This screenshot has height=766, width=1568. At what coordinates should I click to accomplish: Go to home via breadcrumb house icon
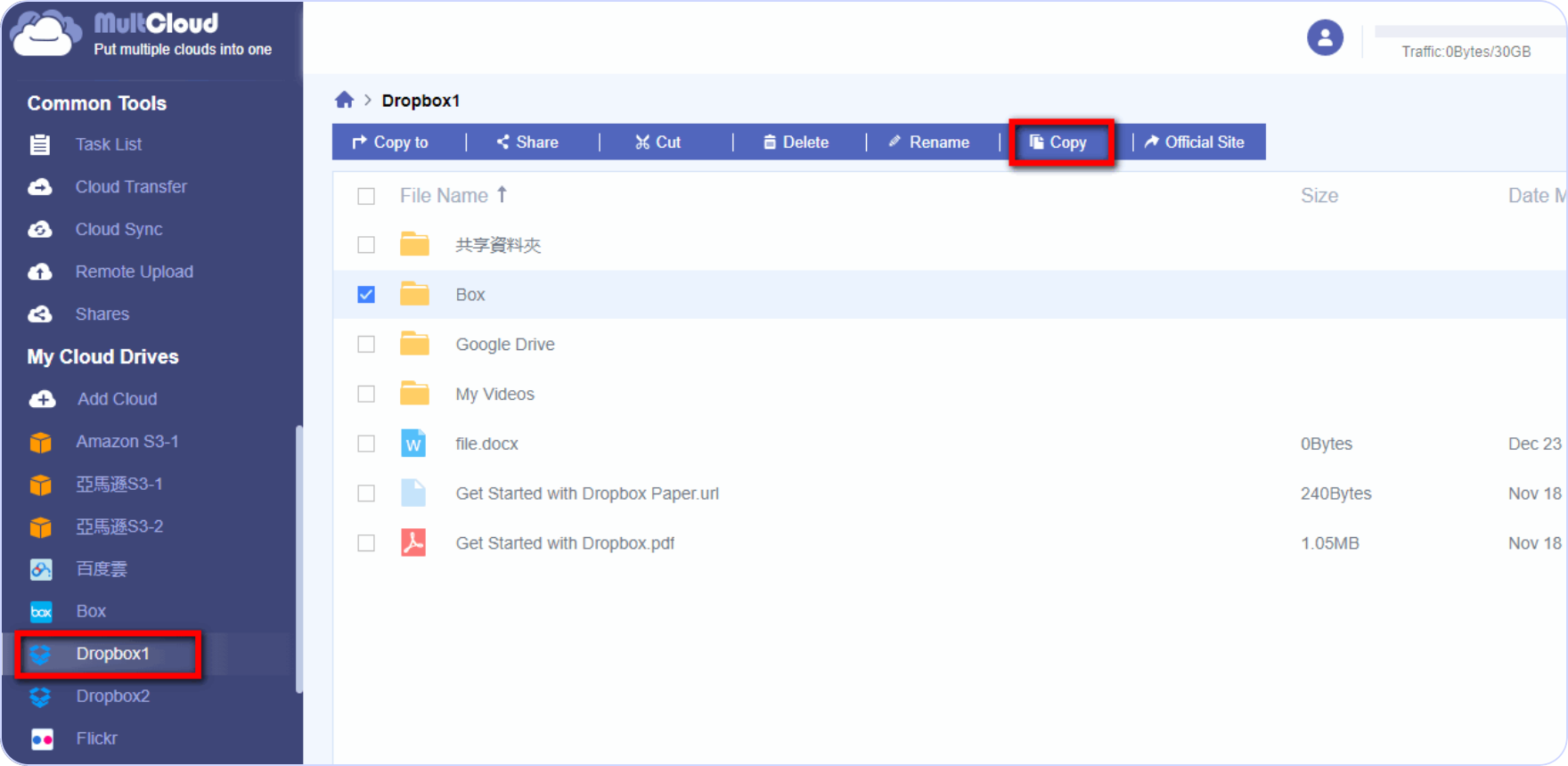(344, 100)
